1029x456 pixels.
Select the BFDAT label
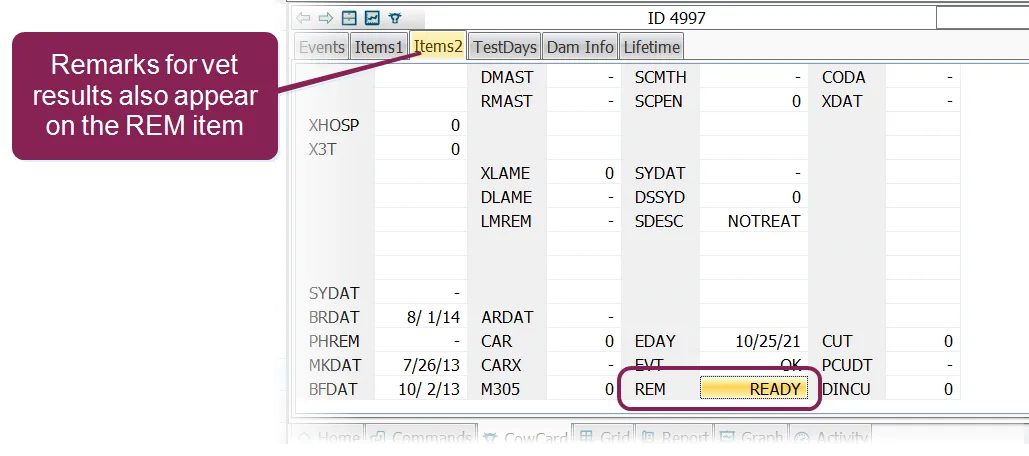(333, 390)
